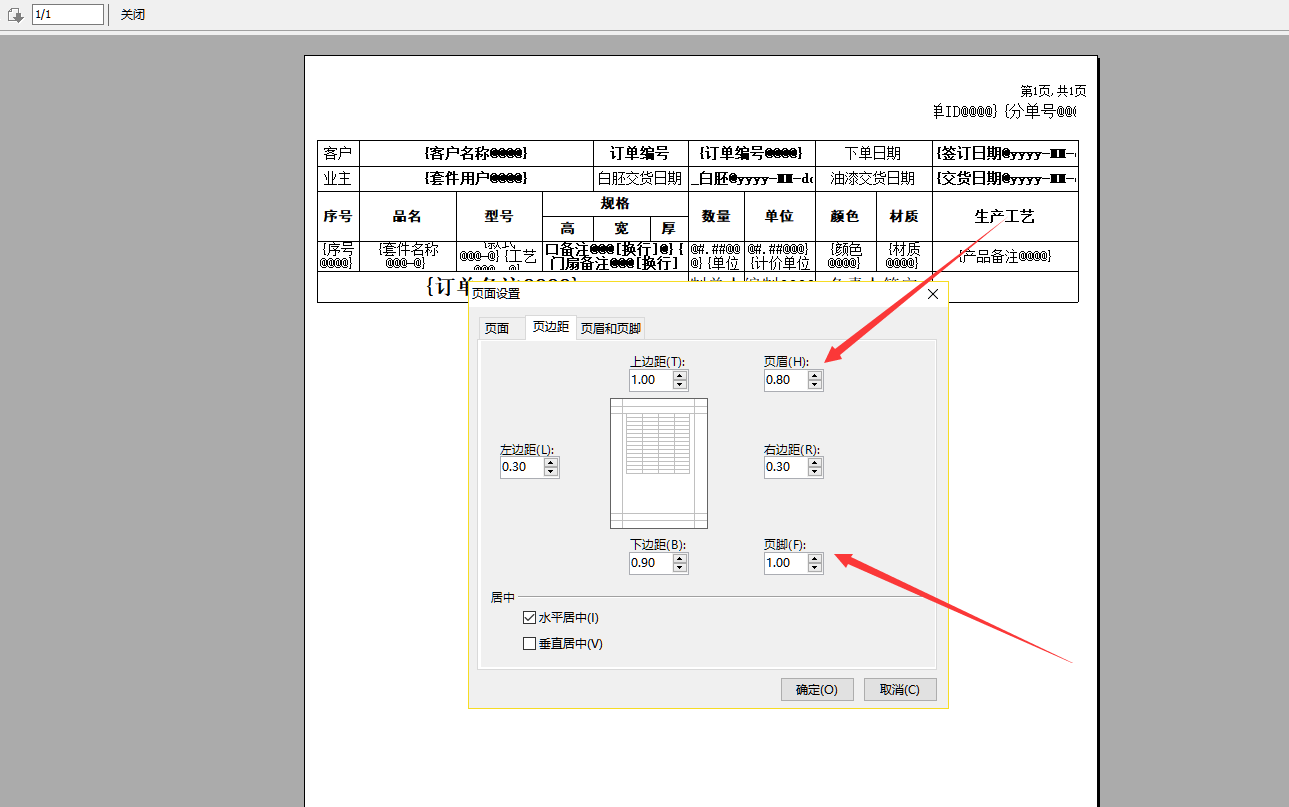Click the margin preview page thumbnail
The height and width of the screenshot is (807, 1289).
click(659, 463)
